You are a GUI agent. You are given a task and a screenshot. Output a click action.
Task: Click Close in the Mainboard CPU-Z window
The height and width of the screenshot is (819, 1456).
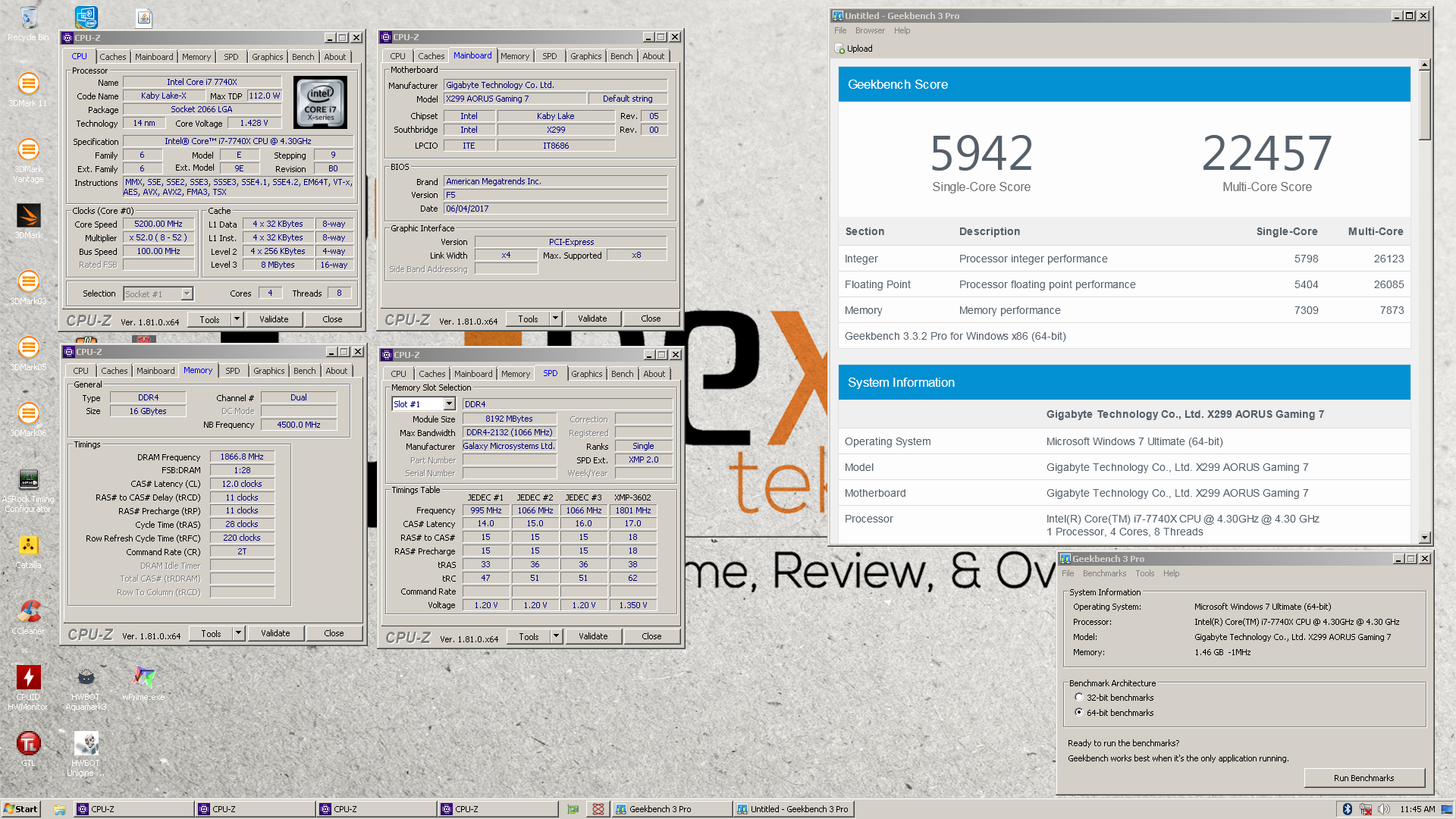[651, 318]
